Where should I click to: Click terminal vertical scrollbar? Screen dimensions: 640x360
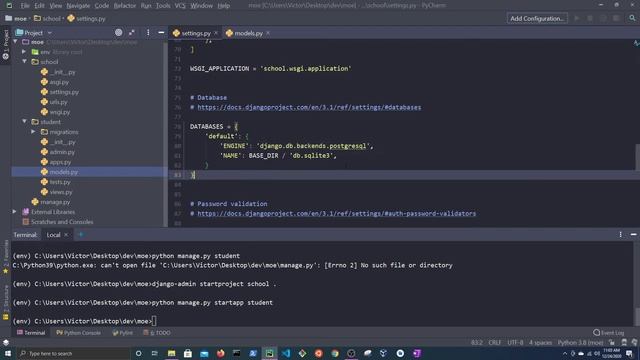pos(637,317)
